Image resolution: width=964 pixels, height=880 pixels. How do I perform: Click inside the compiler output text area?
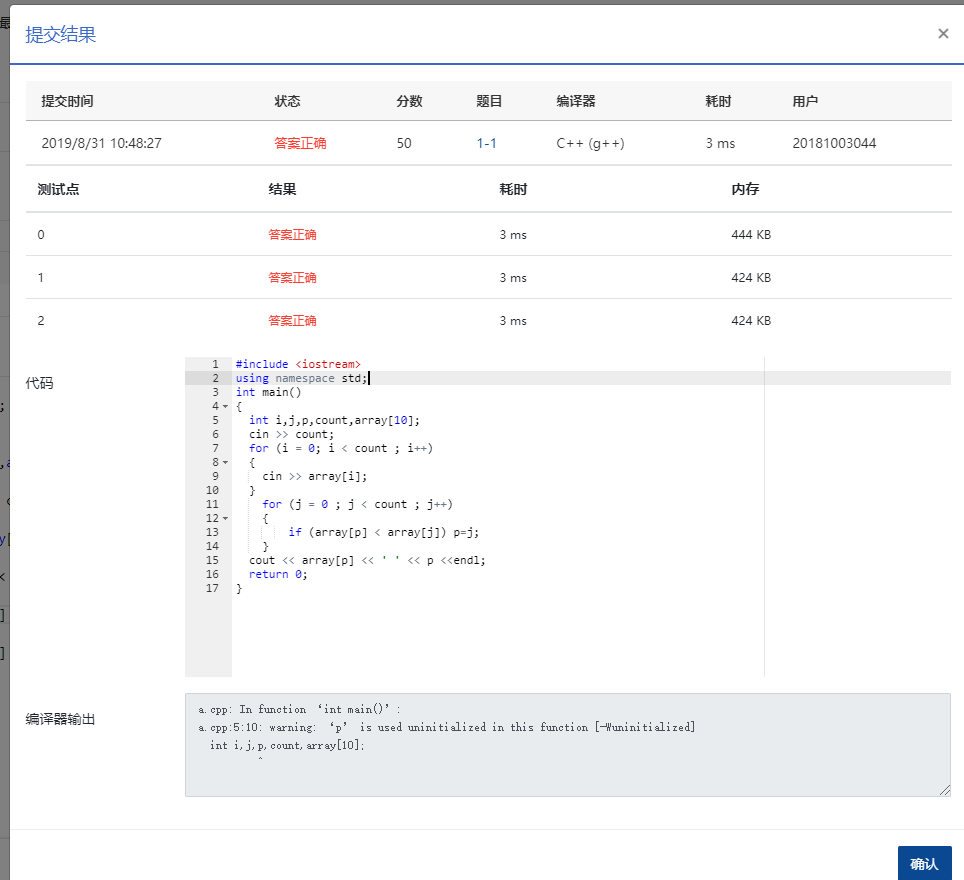coord(567,745)
